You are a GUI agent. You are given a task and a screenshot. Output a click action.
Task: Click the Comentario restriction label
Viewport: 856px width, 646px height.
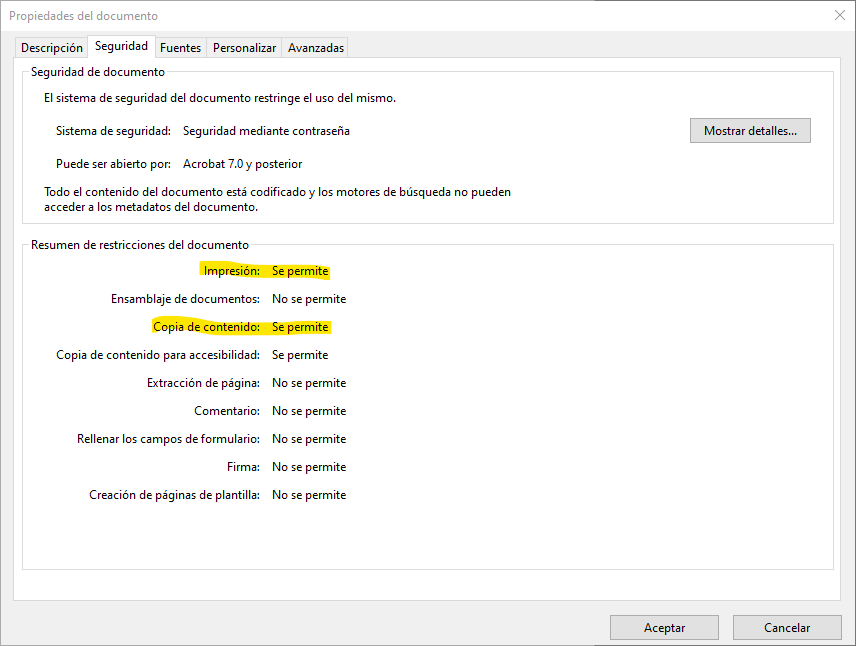click(x=227, y=411)
